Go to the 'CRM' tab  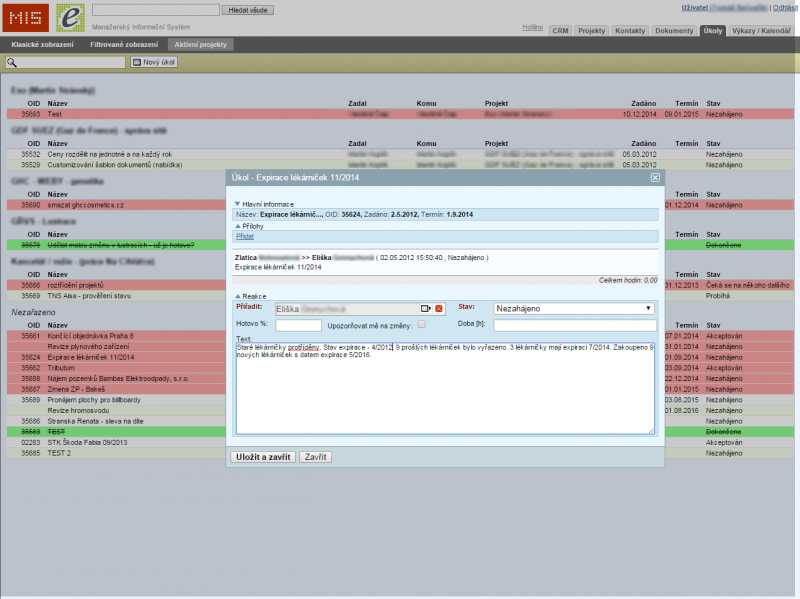coord(560,31)
